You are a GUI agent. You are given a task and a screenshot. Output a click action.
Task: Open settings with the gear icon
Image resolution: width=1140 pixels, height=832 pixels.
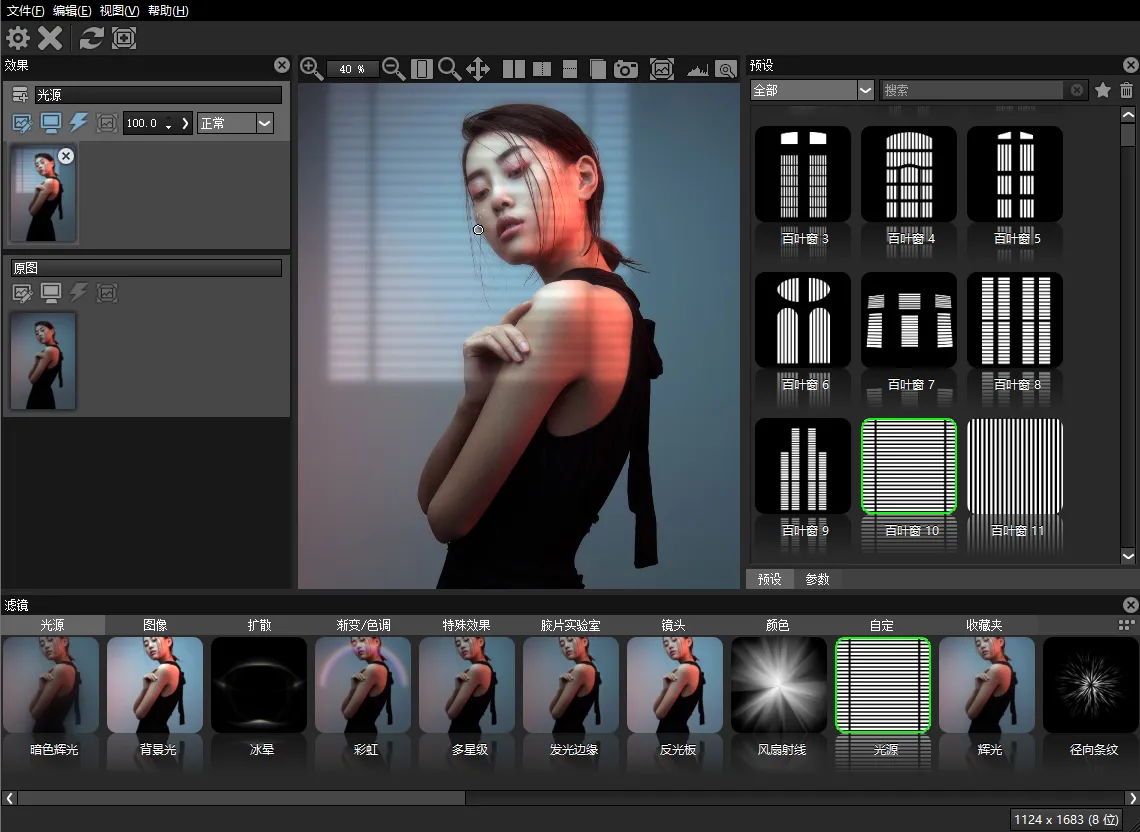(x=18, y=38)
